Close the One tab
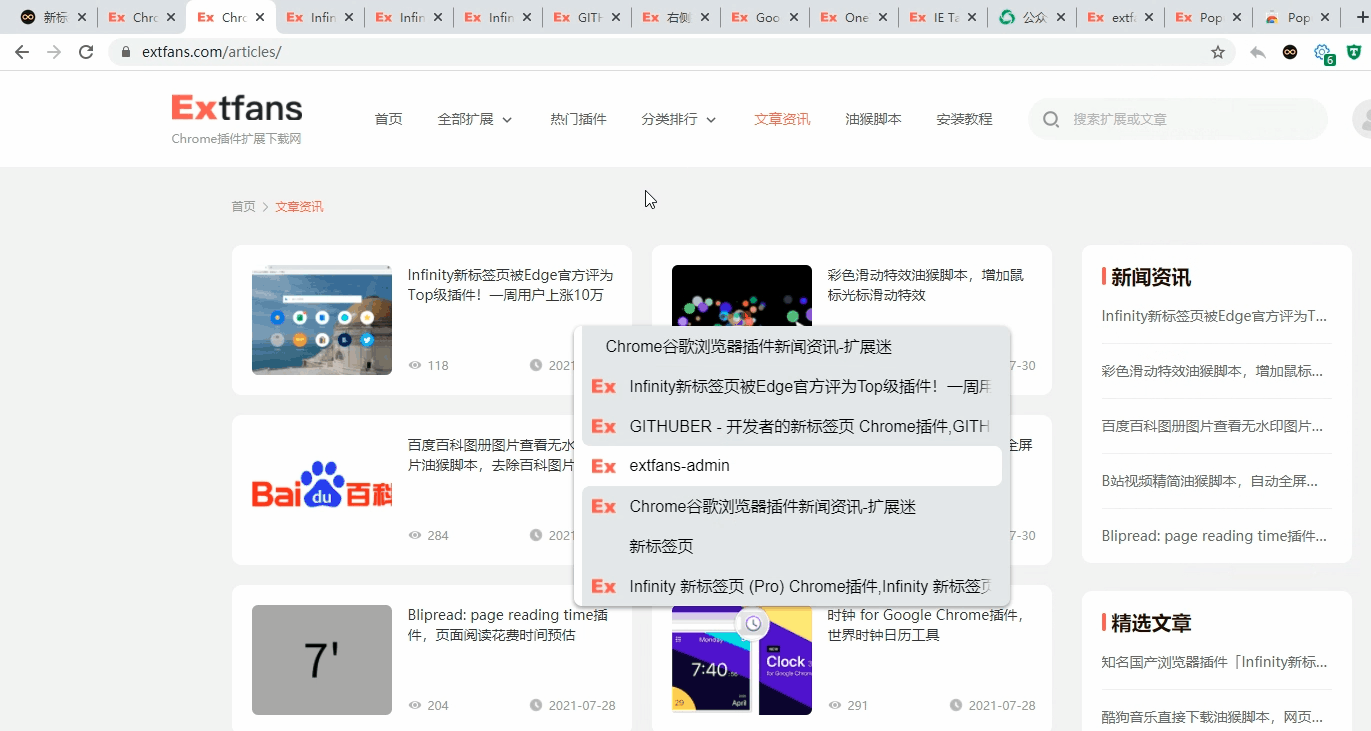The height and width of the screenshot is (731, 1371). point(882,18)
